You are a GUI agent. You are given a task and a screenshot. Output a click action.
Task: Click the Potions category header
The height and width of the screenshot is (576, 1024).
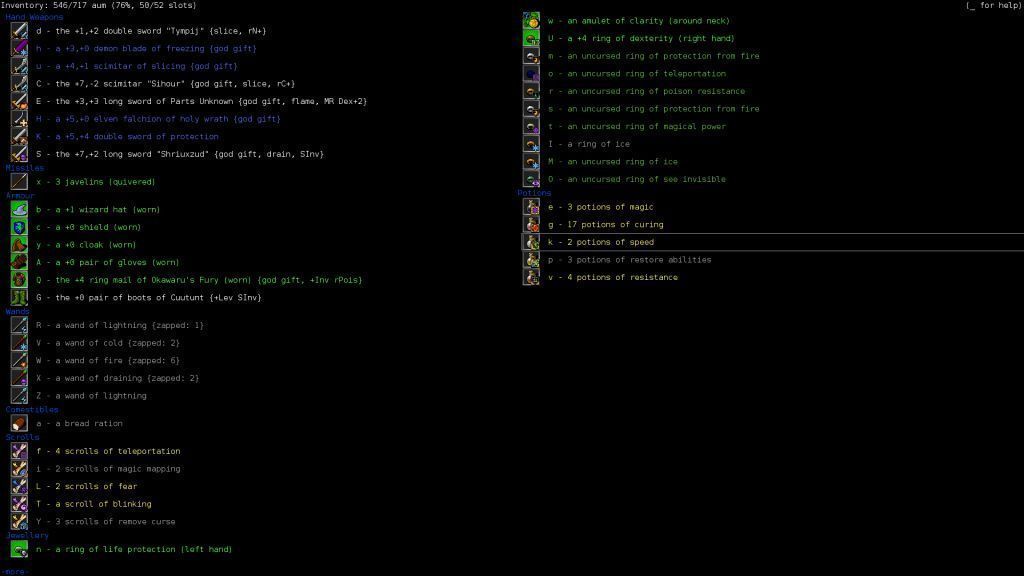click(534, 193)
